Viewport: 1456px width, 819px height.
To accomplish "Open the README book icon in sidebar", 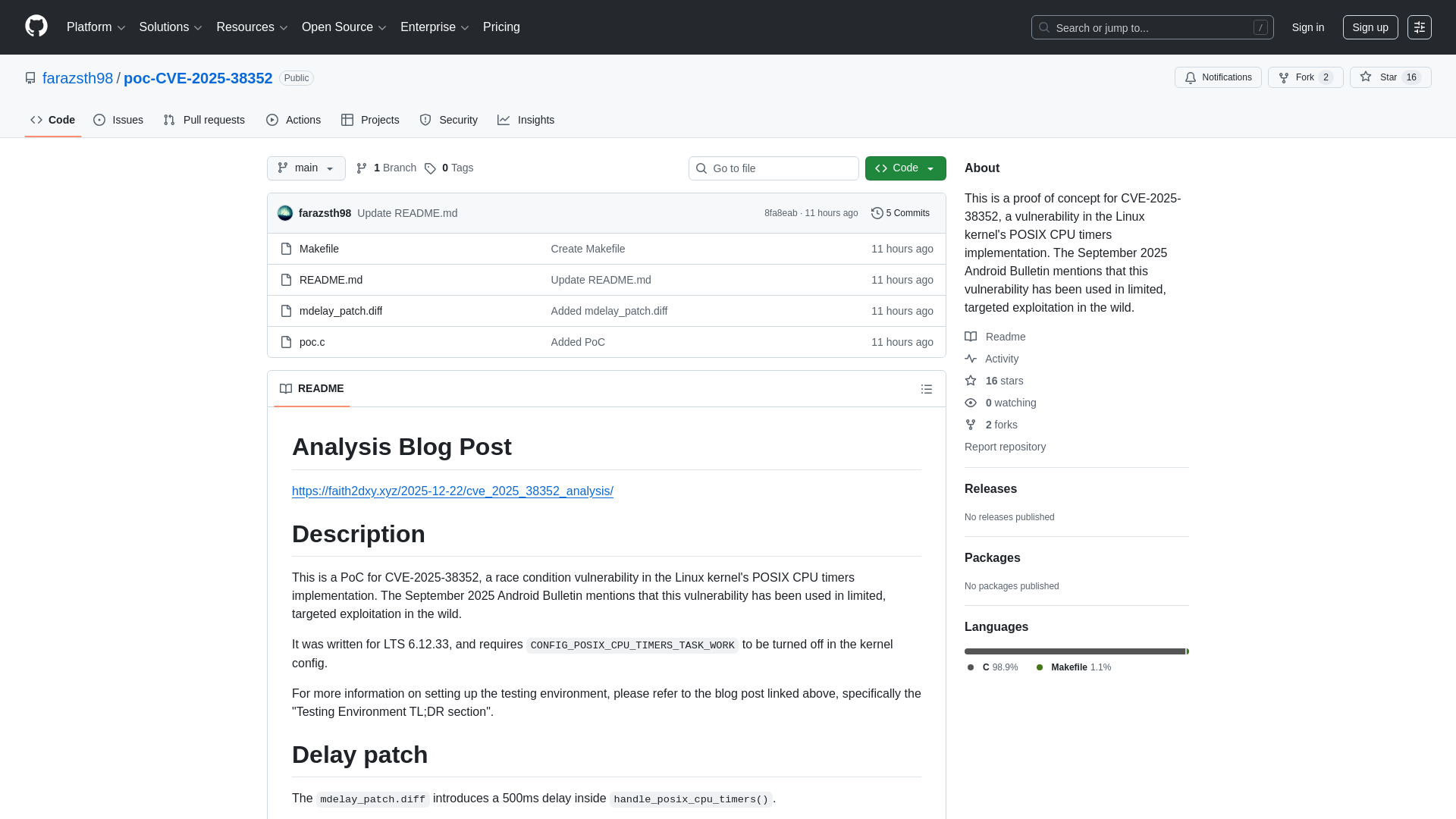I will 971,337.
